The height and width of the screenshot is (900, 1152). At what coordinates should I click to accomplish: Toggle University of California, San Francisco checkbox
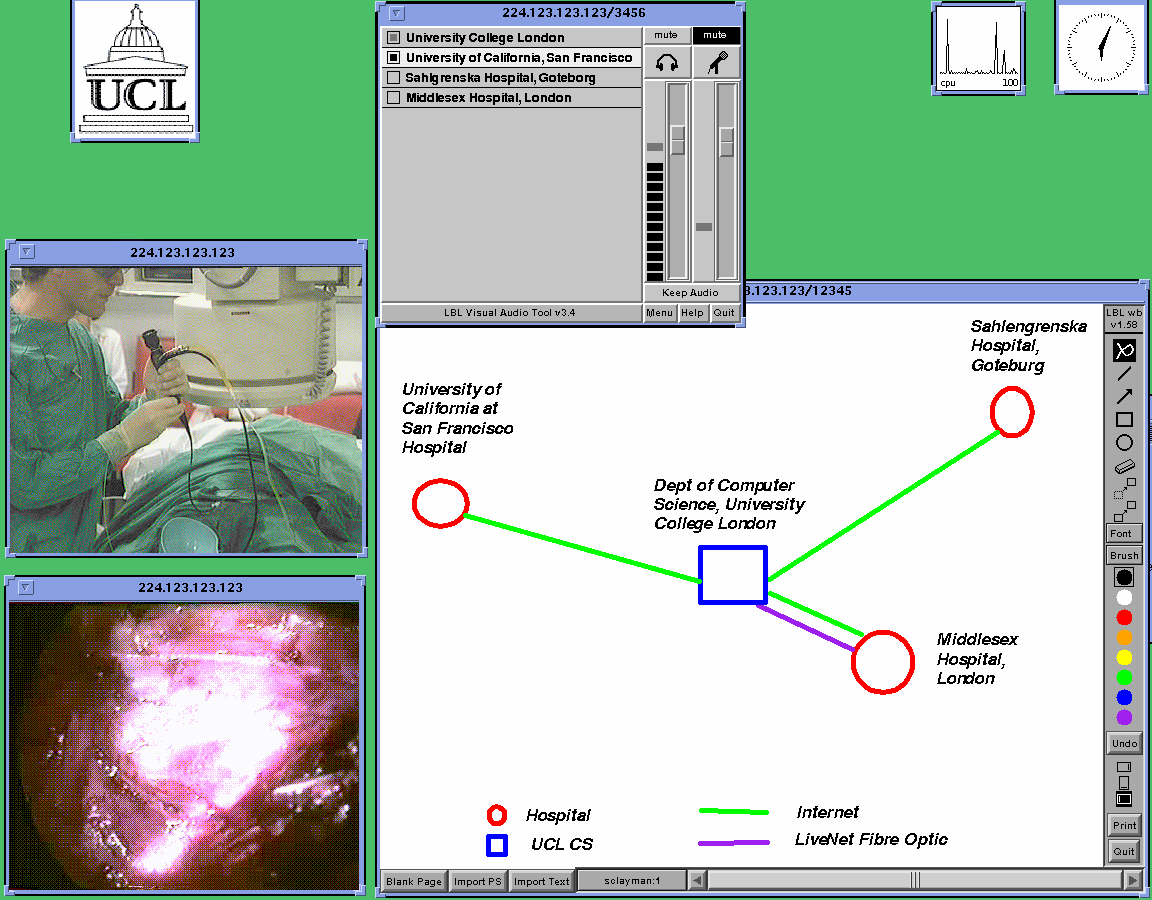tap(394, 57)
